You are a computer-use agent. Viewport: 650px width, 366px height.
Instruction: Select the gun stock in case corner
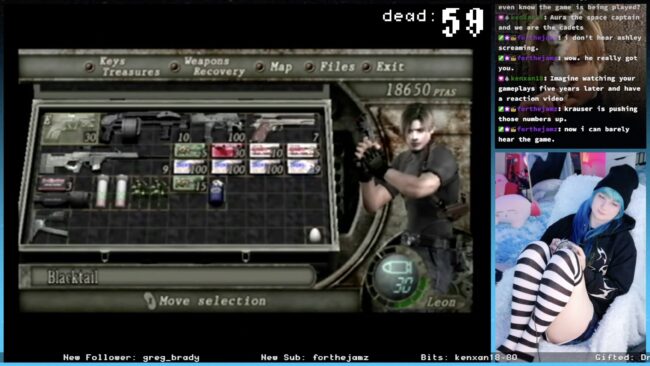point(50,225)
